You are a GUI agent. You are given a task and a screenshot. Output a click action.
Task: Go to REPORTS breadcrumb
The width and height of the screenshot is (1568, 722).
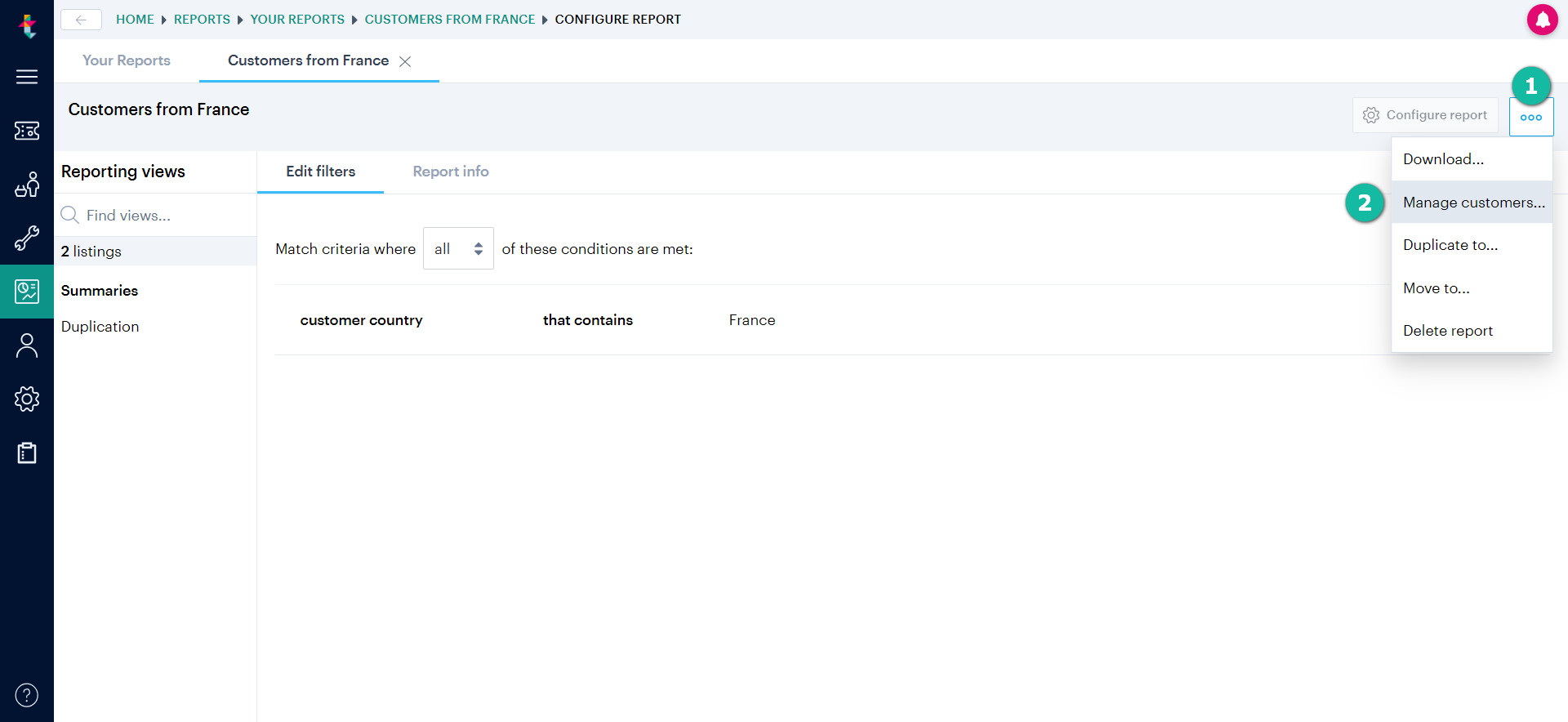[x=202, y=20]
